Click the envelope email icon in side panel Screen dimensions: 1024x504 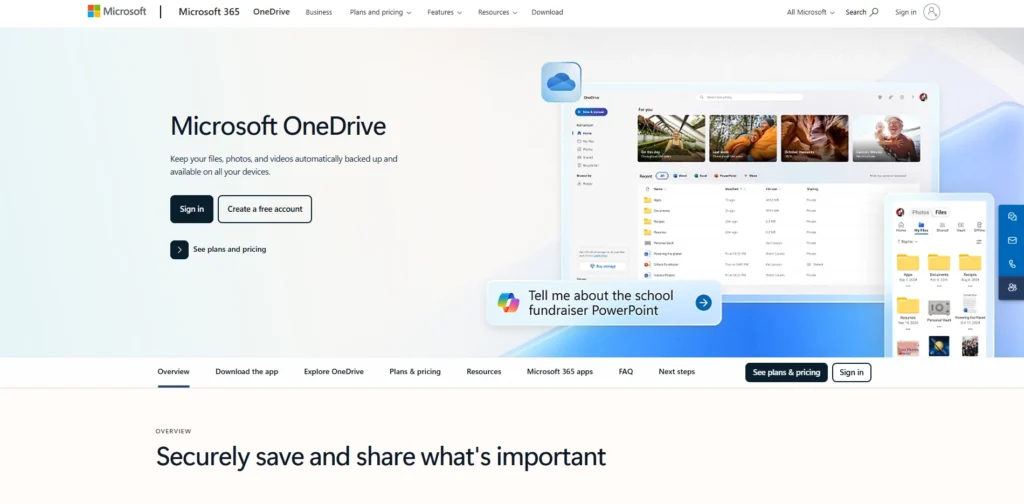(x=1012, y=240)
